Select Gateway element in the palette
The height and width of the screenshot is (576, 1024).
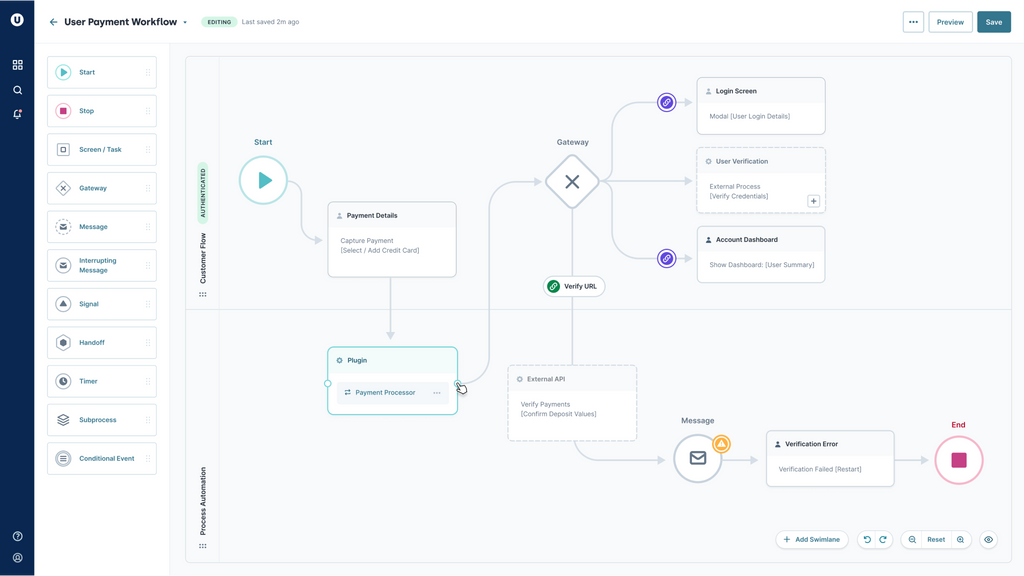(x=101, y=188)
